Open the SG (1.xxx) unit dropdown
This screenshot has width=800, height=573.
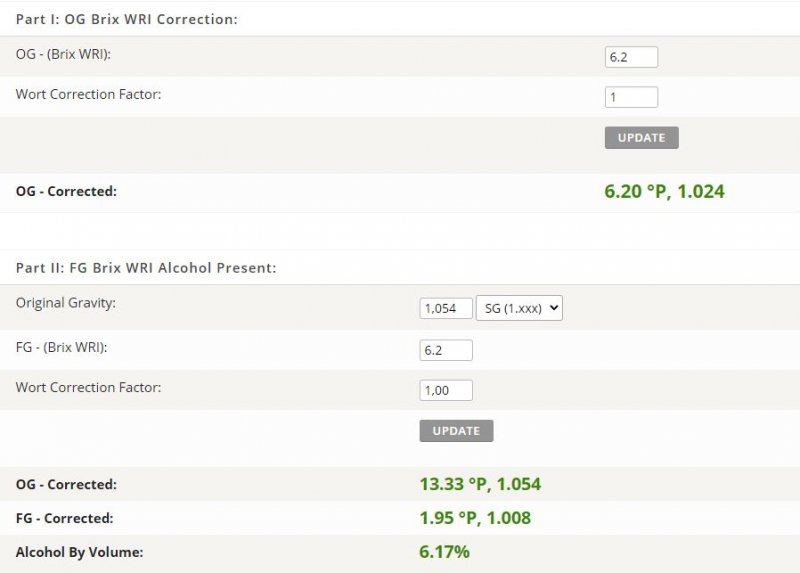coord(519,308)
